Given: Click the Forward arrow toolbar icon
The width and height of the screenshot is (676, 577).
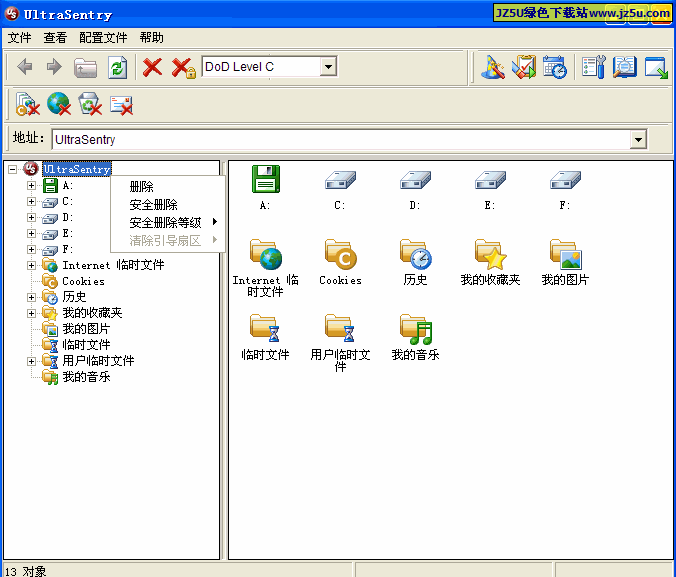Looking at the screenshot, I should [54, 67].
